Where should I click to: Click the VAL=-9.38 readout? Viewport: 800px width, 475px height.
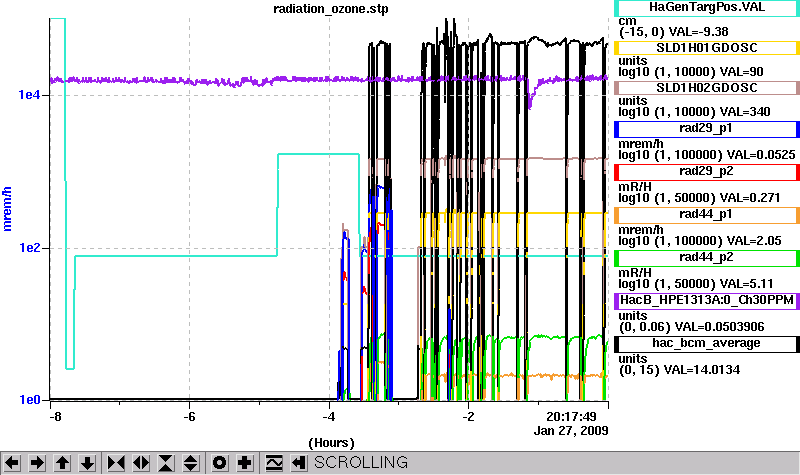tap(698, 32)
